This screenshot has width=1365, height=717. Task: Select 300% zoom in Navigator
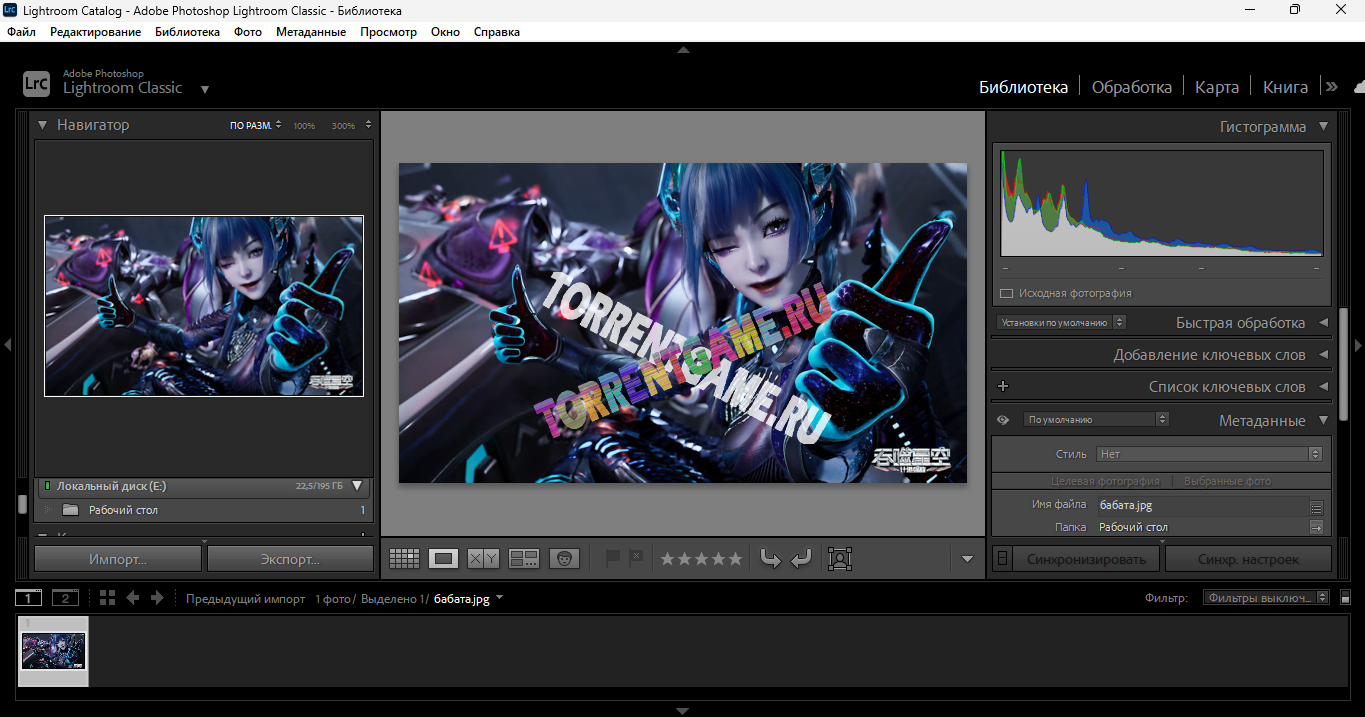click(343, 126)
